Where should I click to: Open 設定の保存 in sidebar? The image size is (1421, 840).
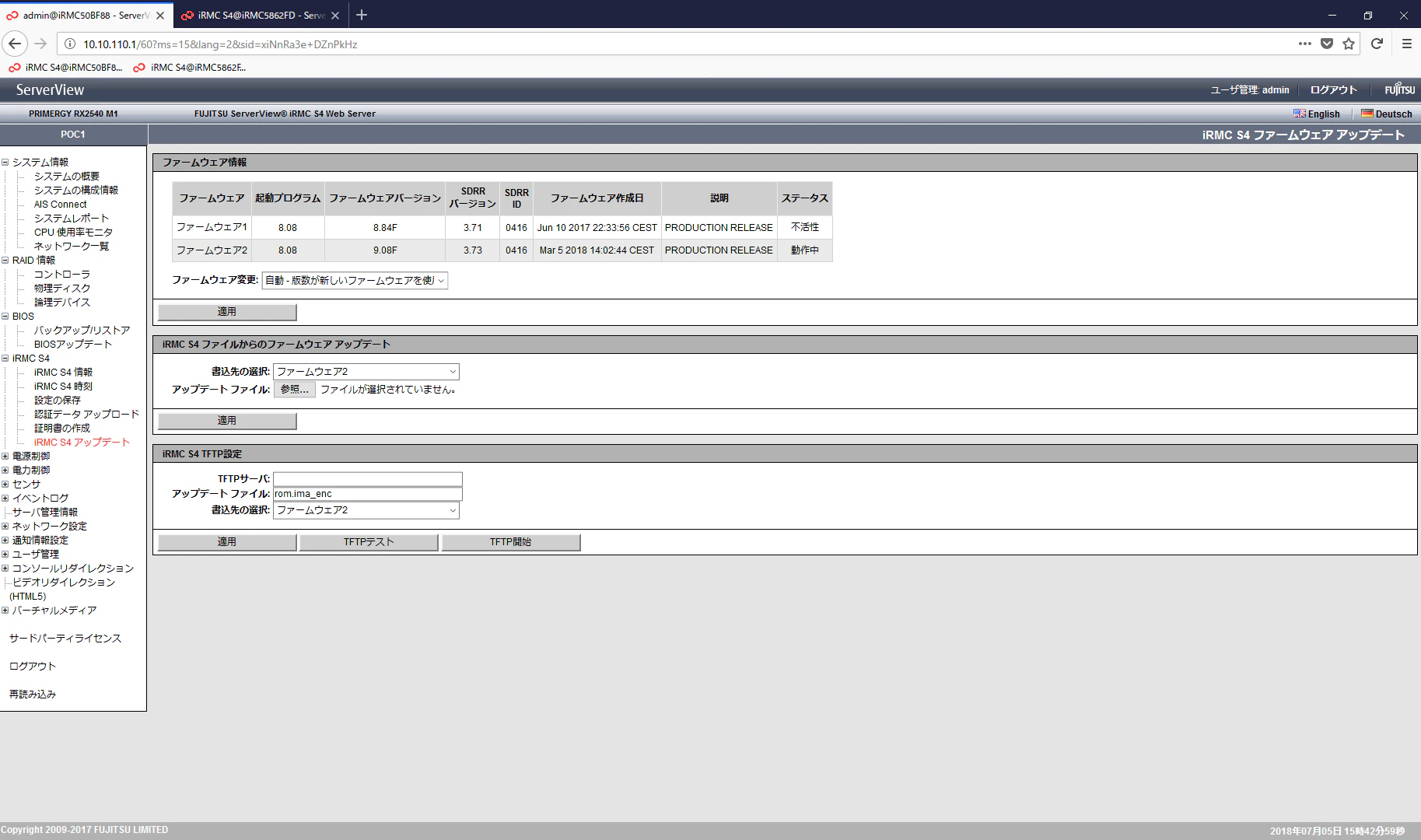click(58, 401)
